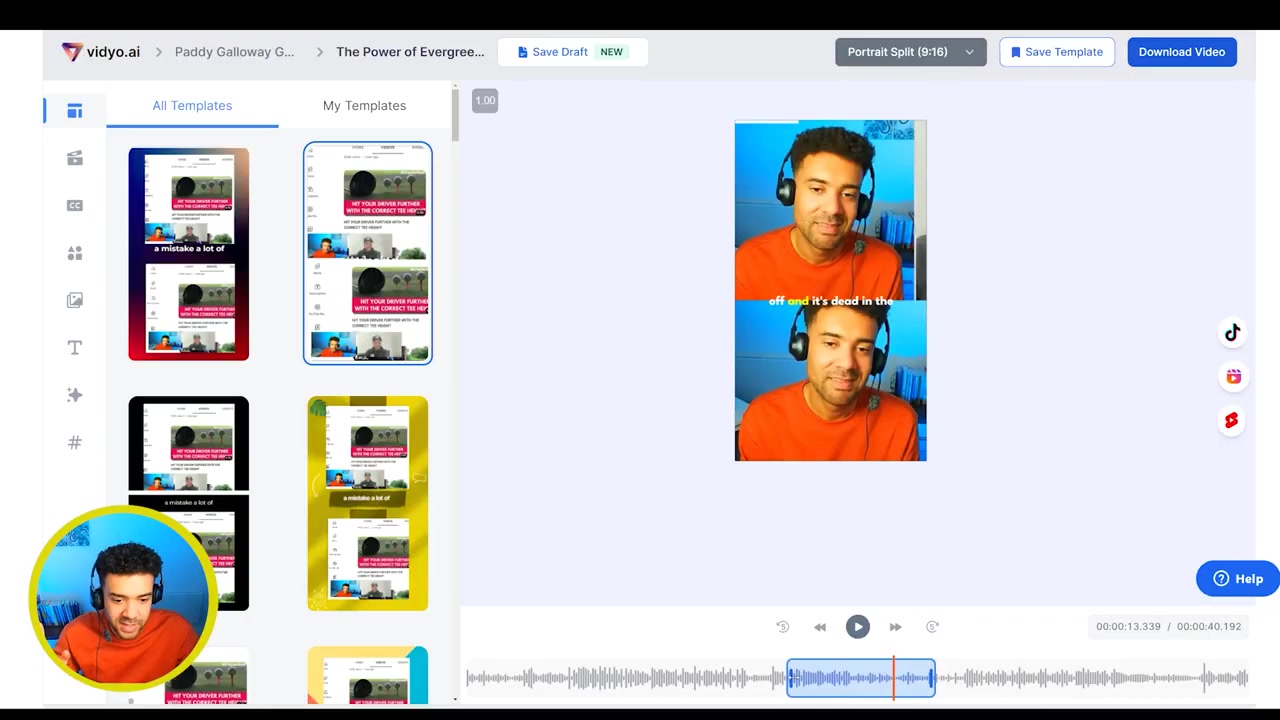Open the video clips clapperboard panel

75,158
